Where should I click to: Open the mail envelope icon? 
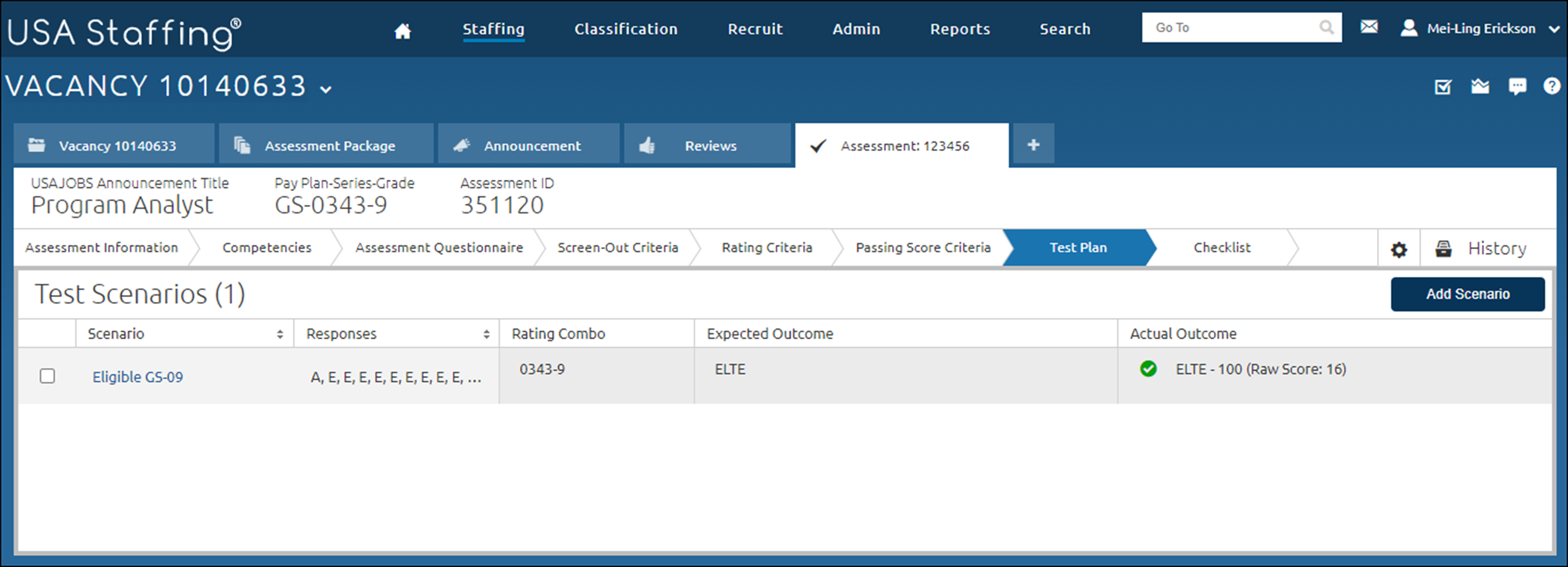[x=1369, y=27]
